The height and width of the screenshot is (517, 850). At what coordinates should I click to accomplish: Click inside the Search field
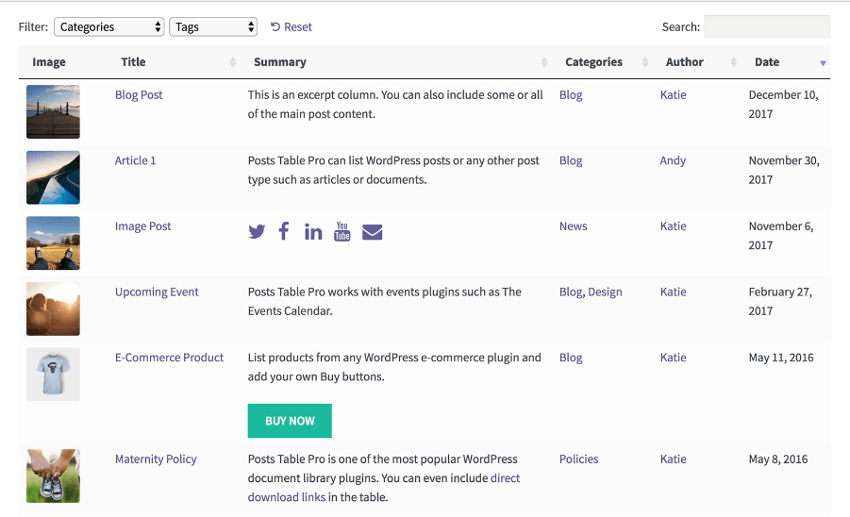tap(766, 27)
